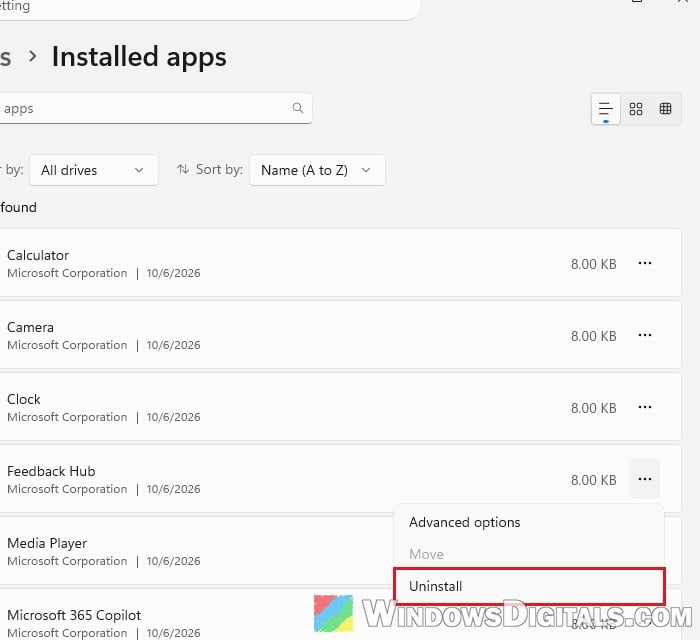Viewport: 700px width, 640px height.
Task: Open more options for Calculator
Action: (x=645, y=263)
